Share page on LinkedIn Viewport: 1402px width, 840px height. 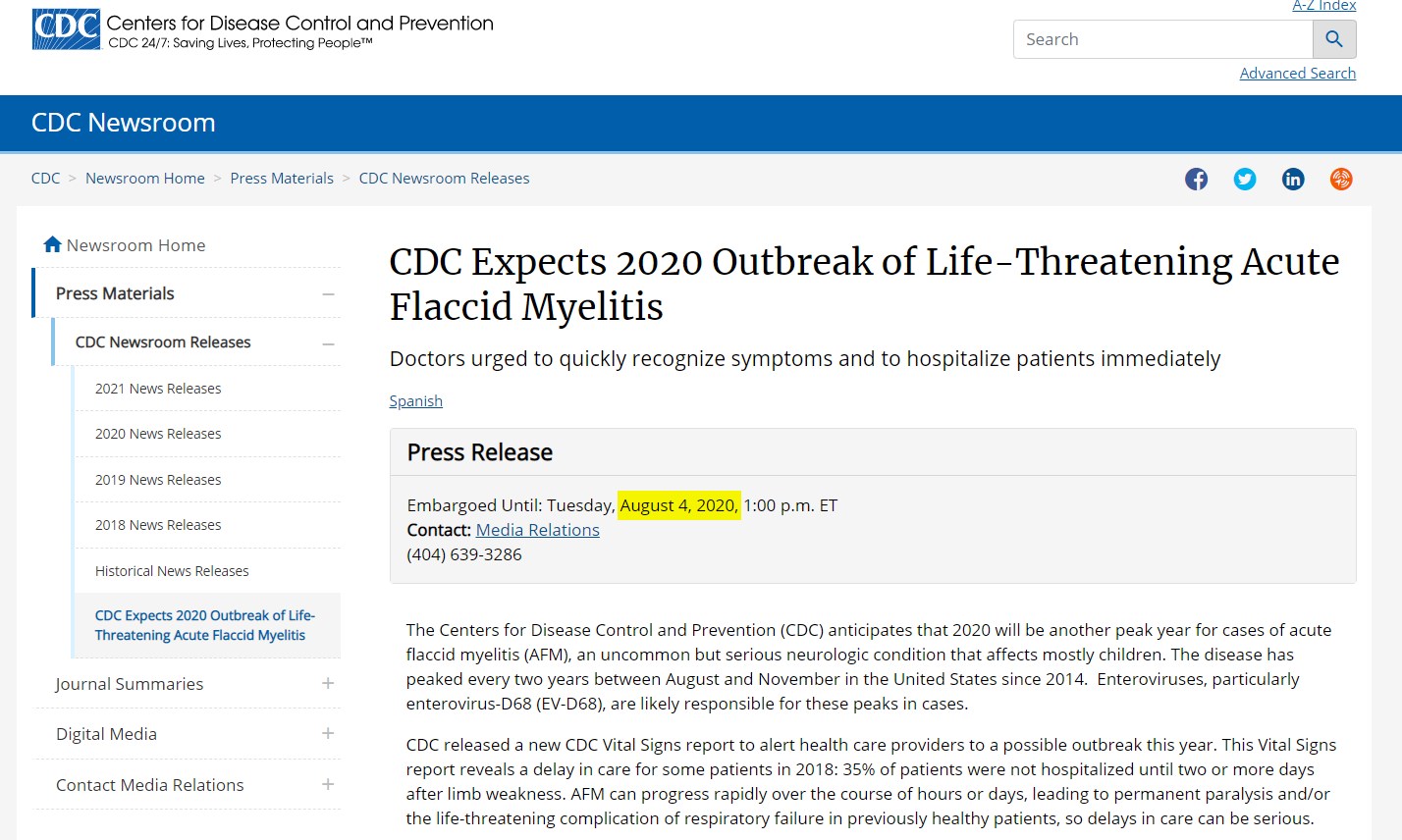click(x=1293, y=179)
